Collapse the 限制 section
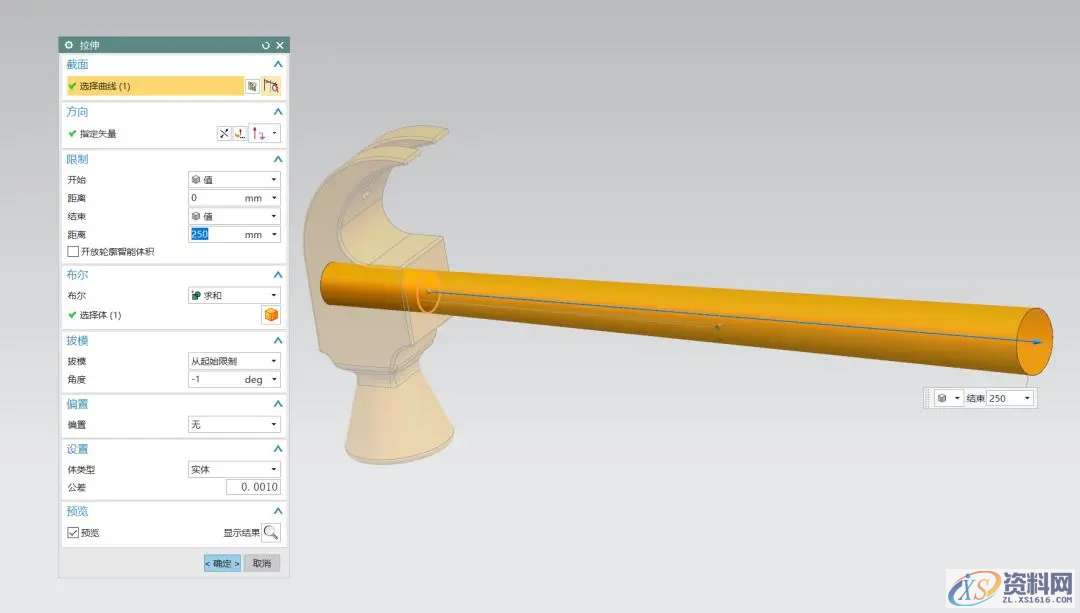 [278, 160]
